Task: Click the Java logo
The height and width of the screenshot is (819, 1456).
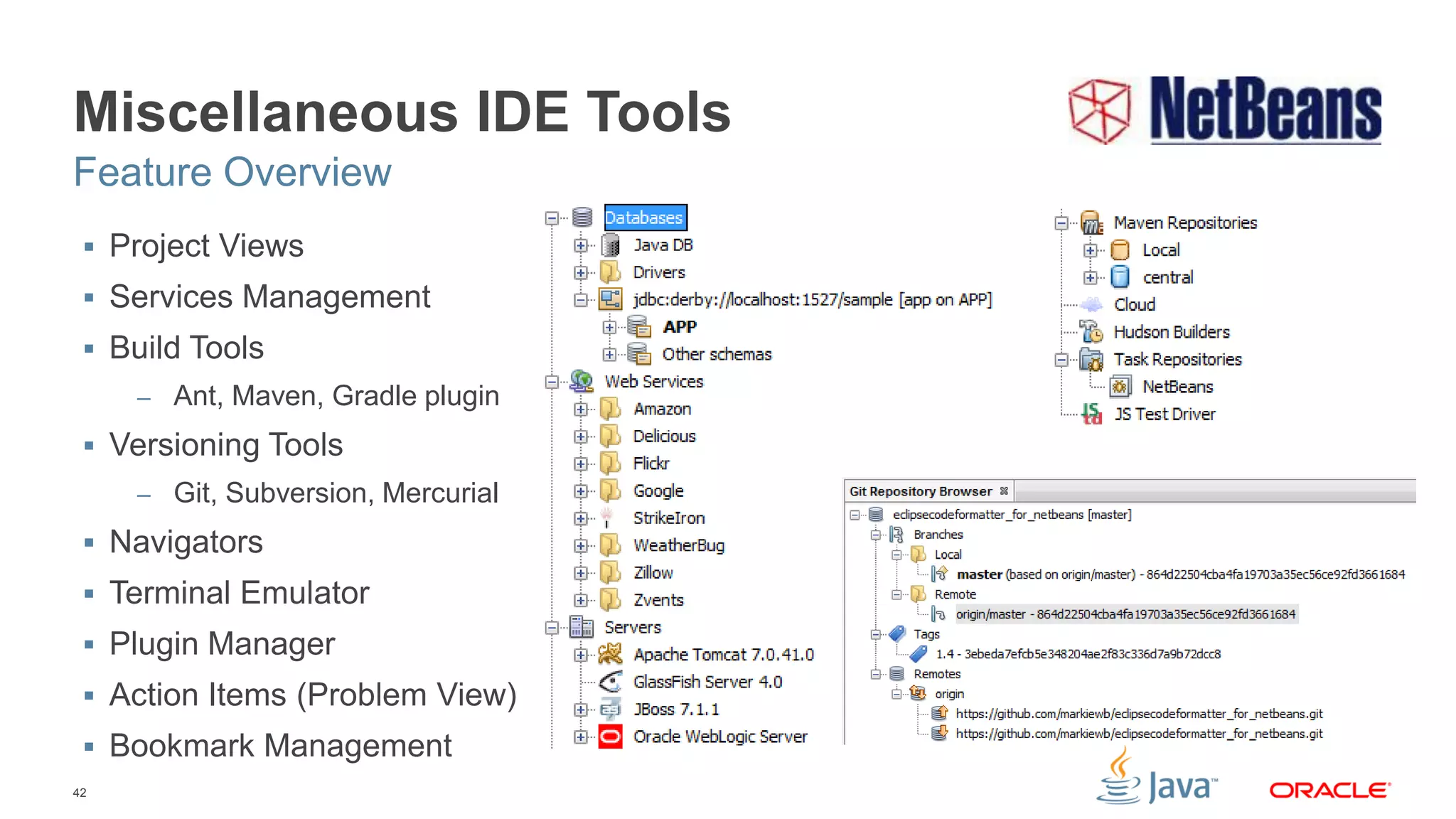Action: (1157, 776)
